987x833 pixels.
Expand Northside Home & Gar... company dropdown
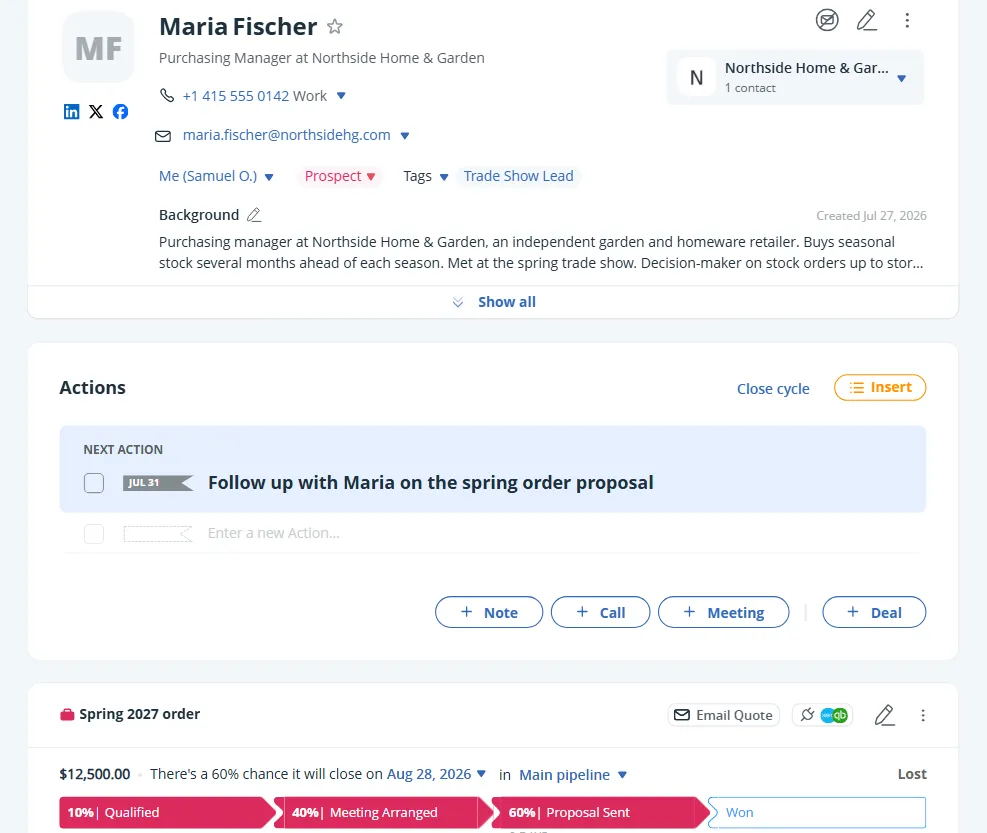click(901, 79)
